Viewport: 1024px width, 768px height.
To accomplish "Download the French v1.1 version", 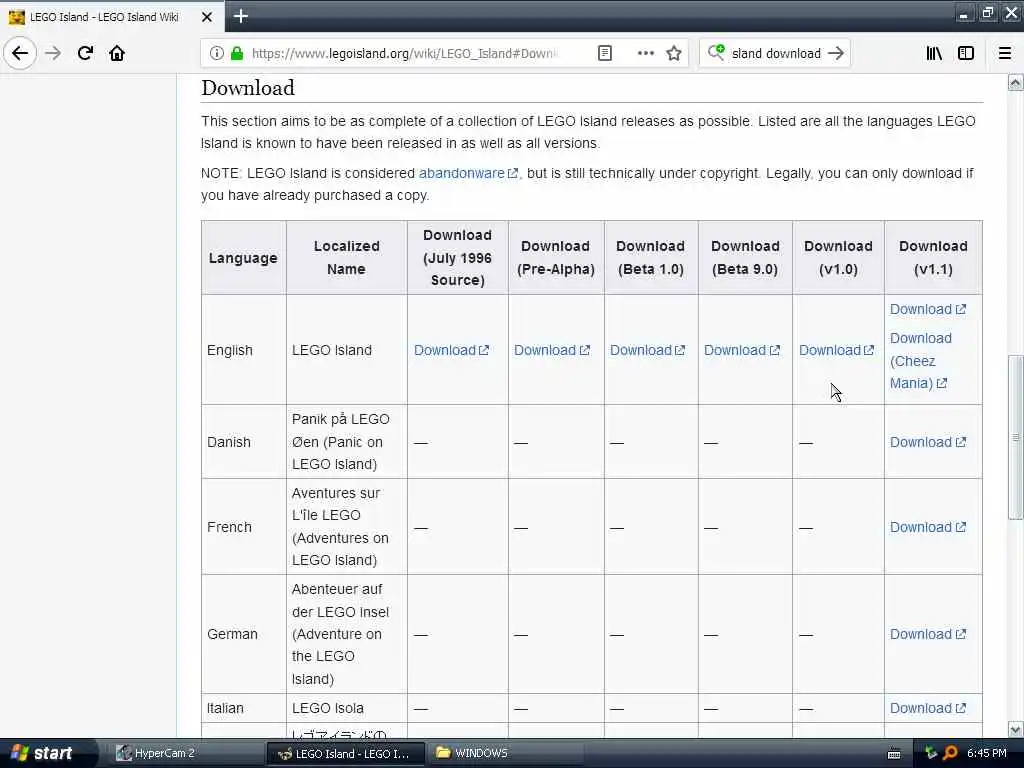I will click(928, 527).
